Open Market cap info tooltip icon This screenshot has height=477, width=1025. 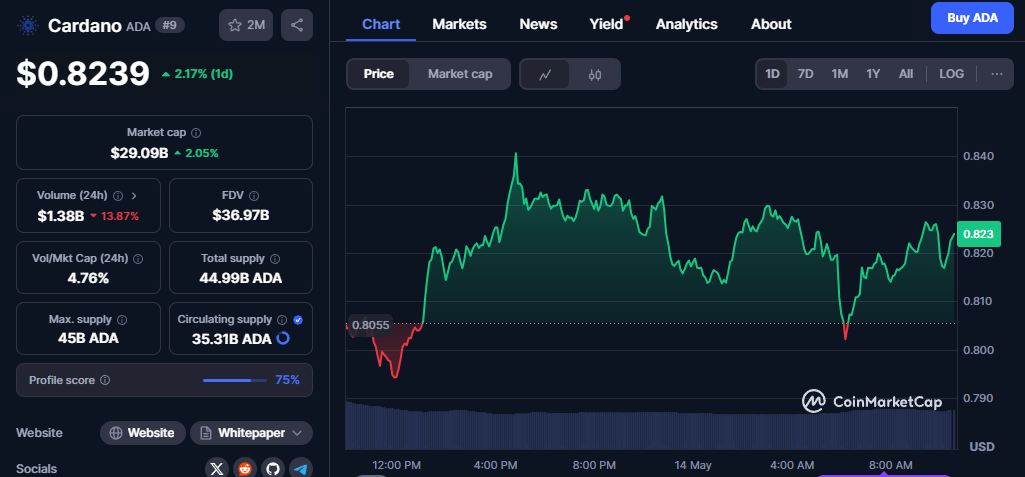click(196, 133)
